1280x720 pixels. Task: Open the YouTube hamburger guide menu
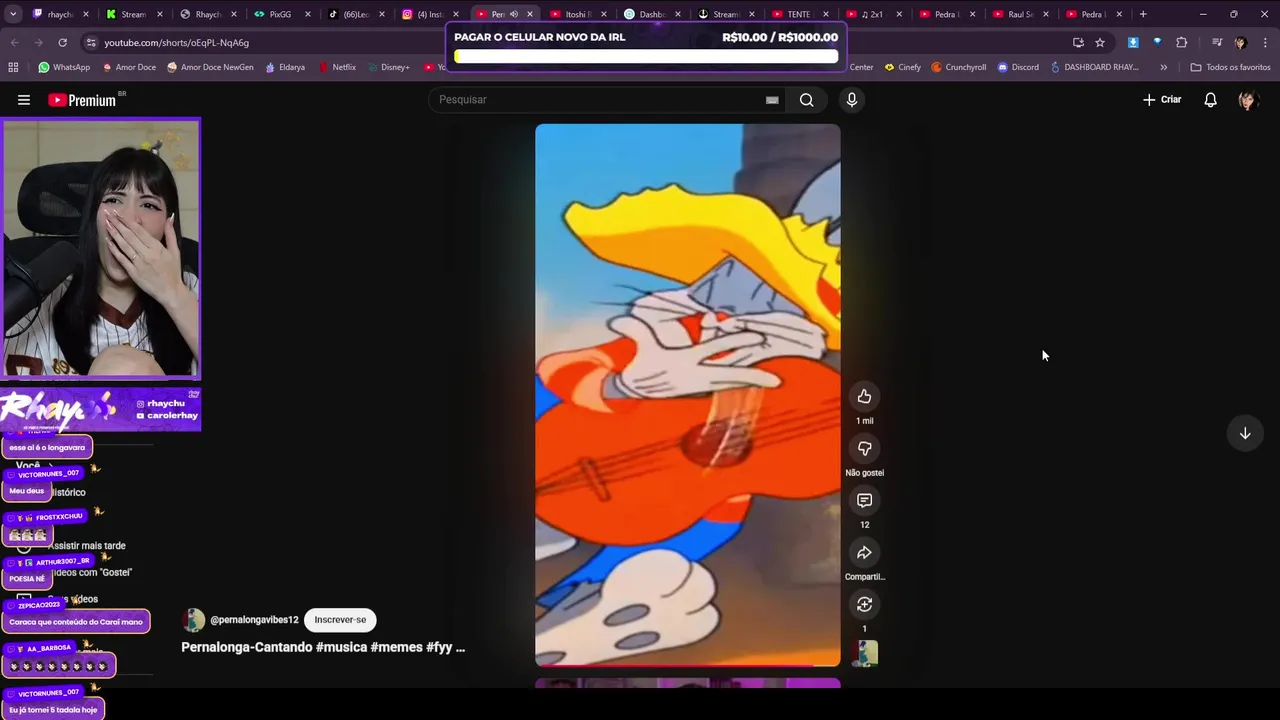tap(24, 100)
